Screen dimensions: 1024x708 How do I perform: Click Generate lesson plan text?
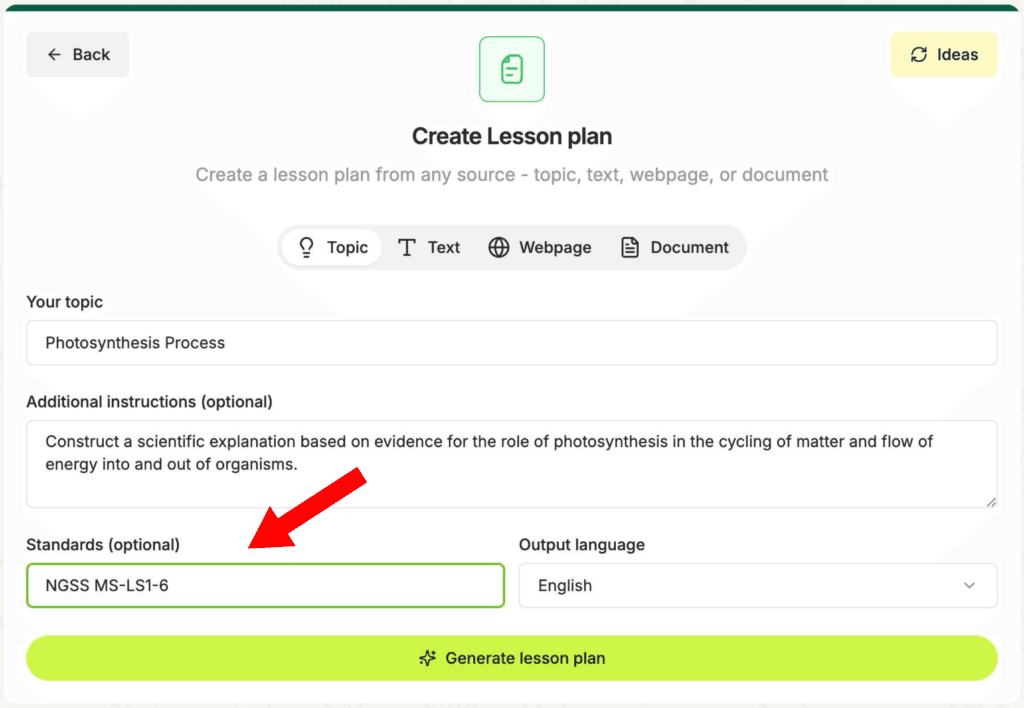pos(525,658)
